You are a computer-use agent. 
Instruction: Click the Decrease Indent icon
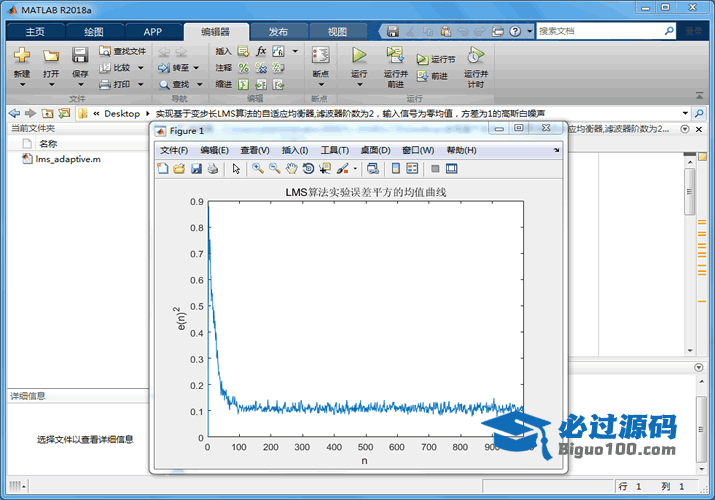coord(278,84)
